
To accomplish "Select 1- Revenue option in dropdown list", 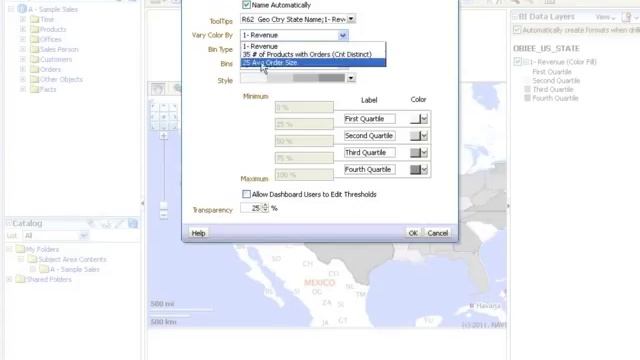I will pyautogui.click(x=313, y=46).
